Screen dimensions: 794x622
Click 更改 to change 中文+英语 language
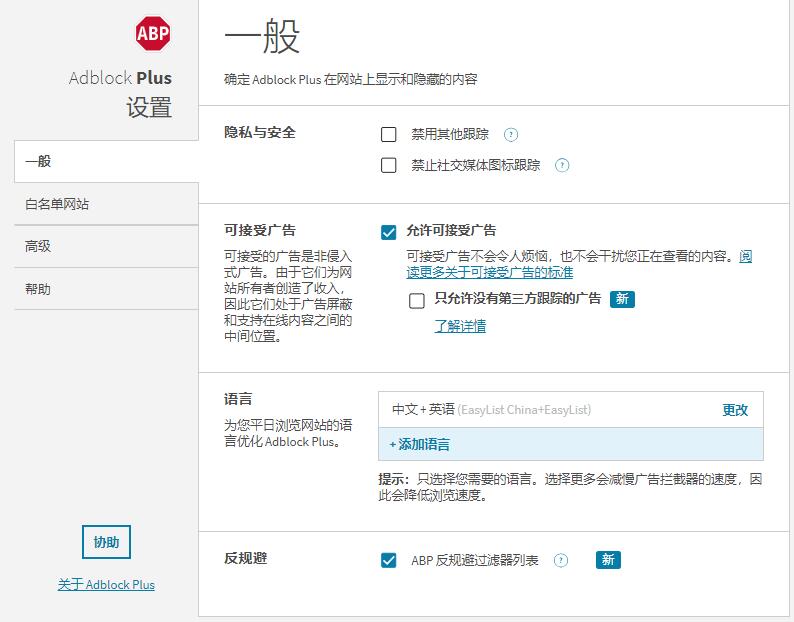[x=735, y=410]
